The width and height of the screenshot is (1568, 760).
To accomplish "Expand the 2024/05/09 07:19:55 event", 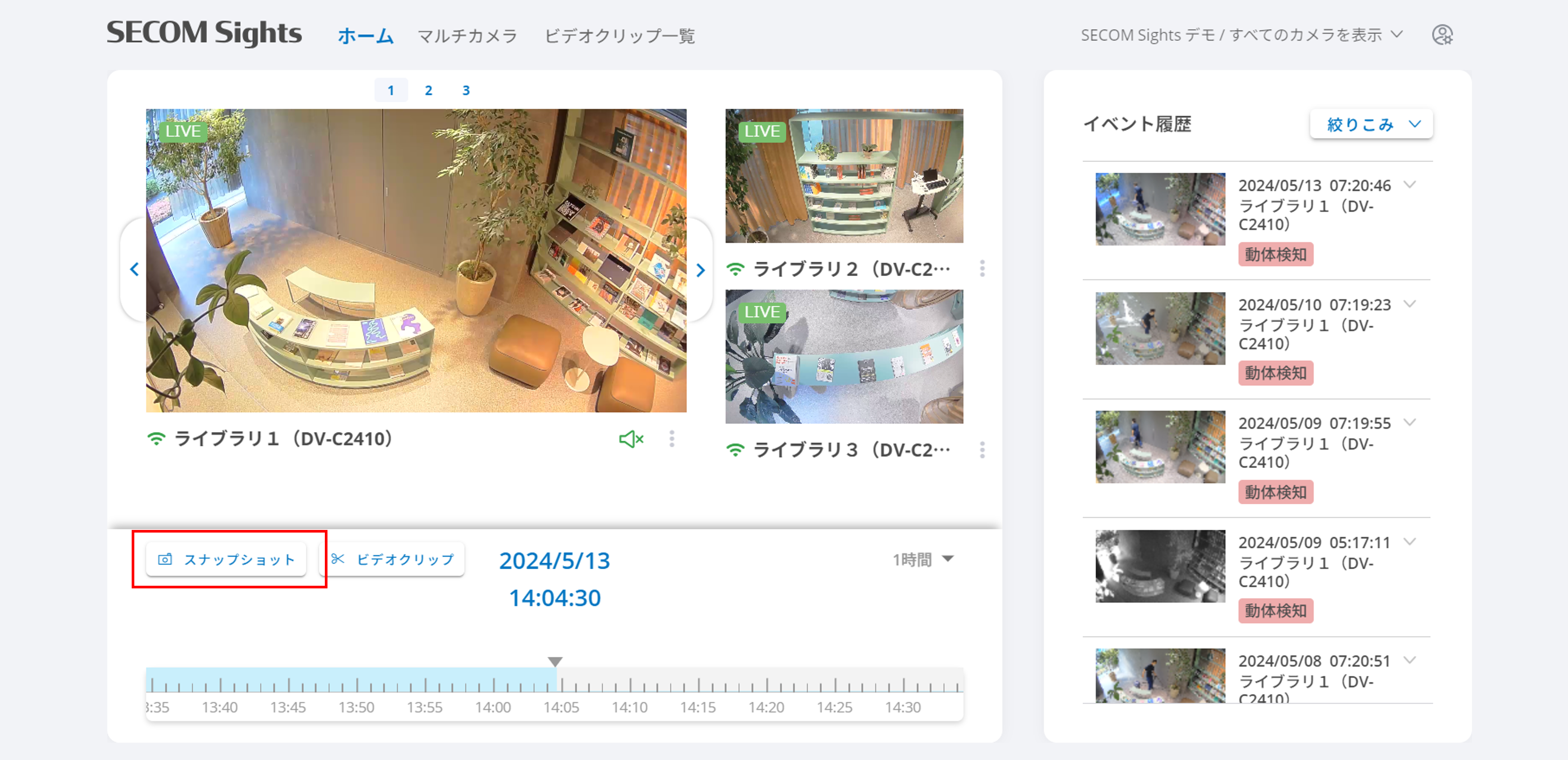I will point(1410,422).
